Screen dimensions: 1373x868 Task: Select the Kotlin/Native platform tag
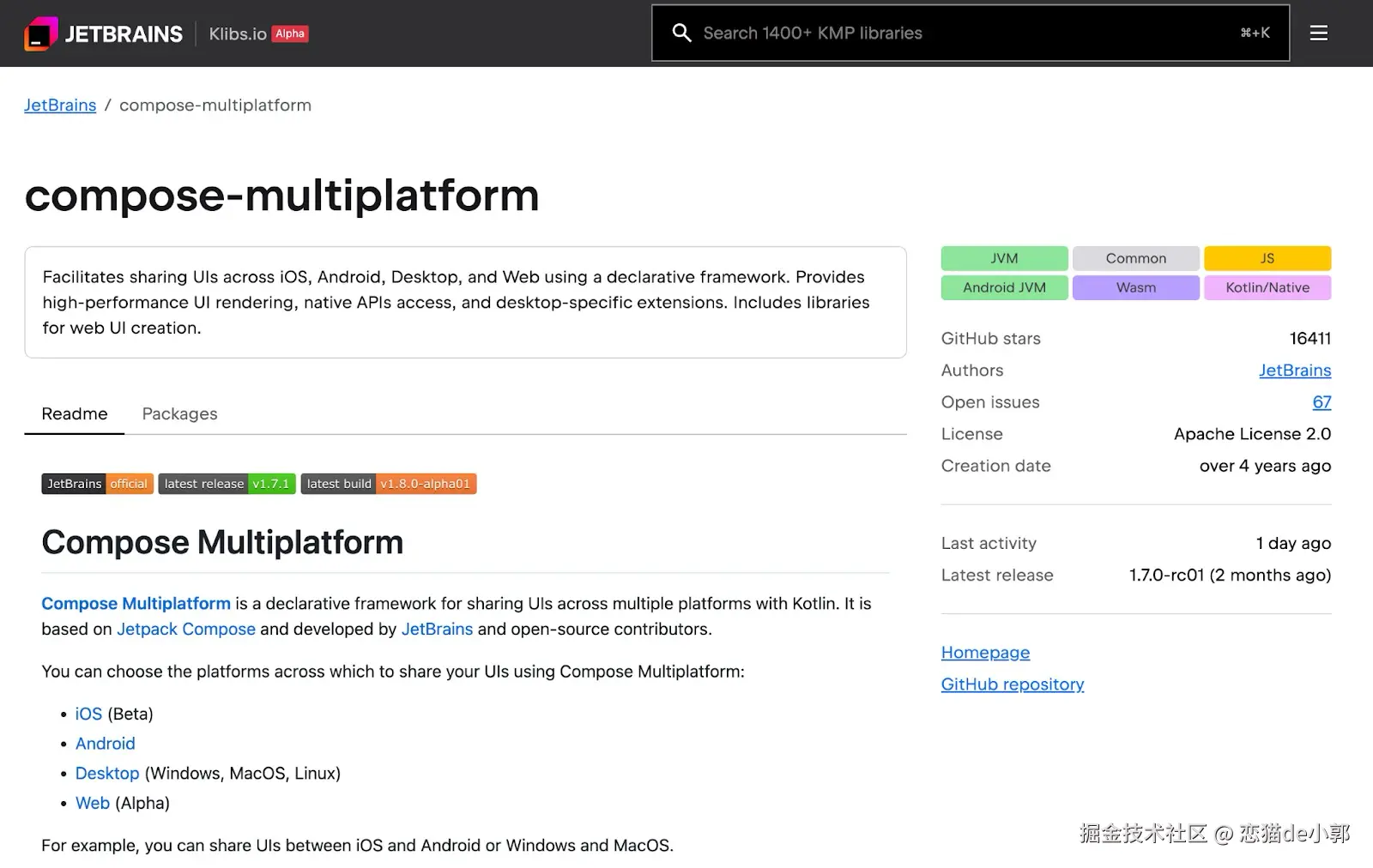[1267, 287]
